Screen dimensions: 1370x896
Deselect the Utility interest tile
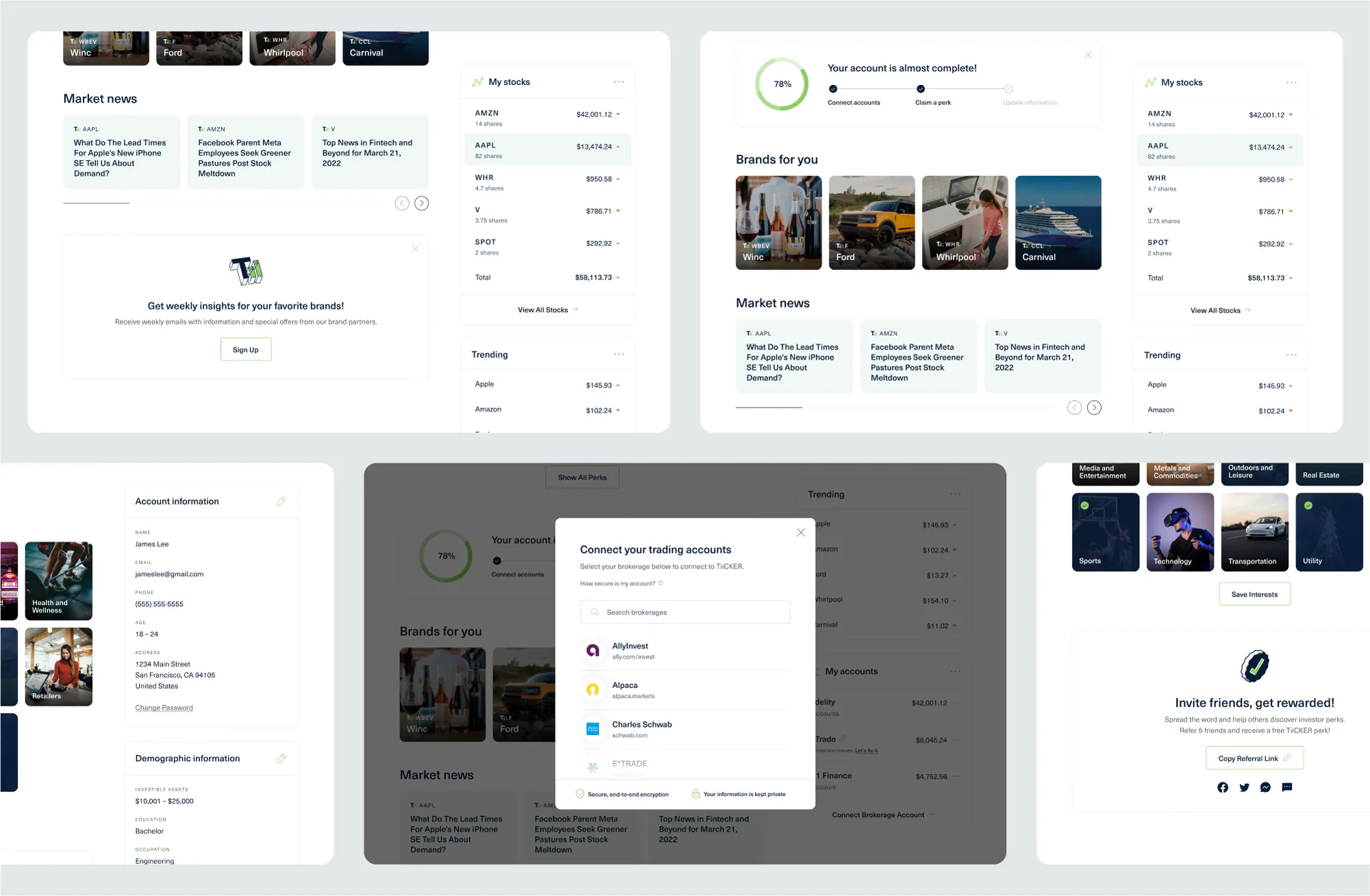coord(1328,532)
